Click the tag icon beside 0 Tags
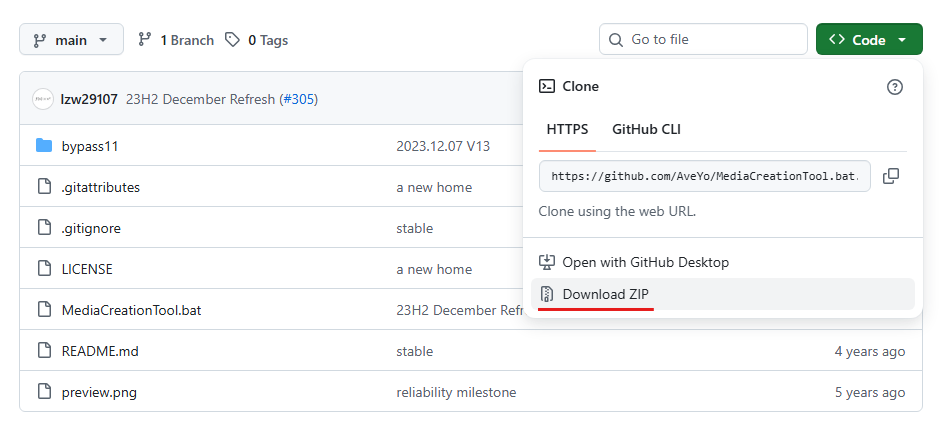The width and height of the screenshot is (942, 425). pos(232,40)
